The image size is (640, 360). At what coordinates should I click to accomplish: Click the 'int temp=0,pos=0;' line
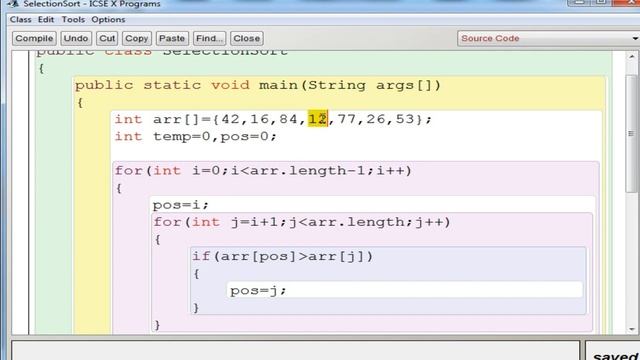click(x=196, y=136)
